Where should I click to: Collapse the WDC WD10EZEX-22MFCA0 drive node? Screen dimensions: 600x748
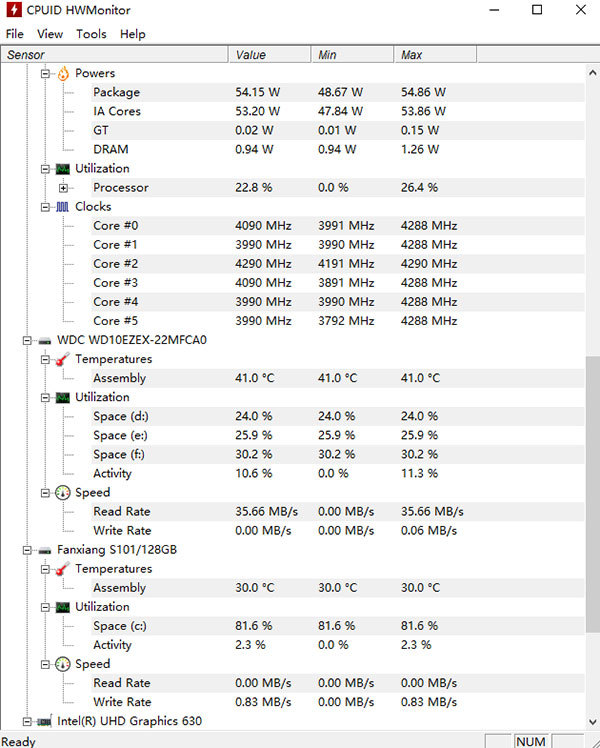pos(26,340)
